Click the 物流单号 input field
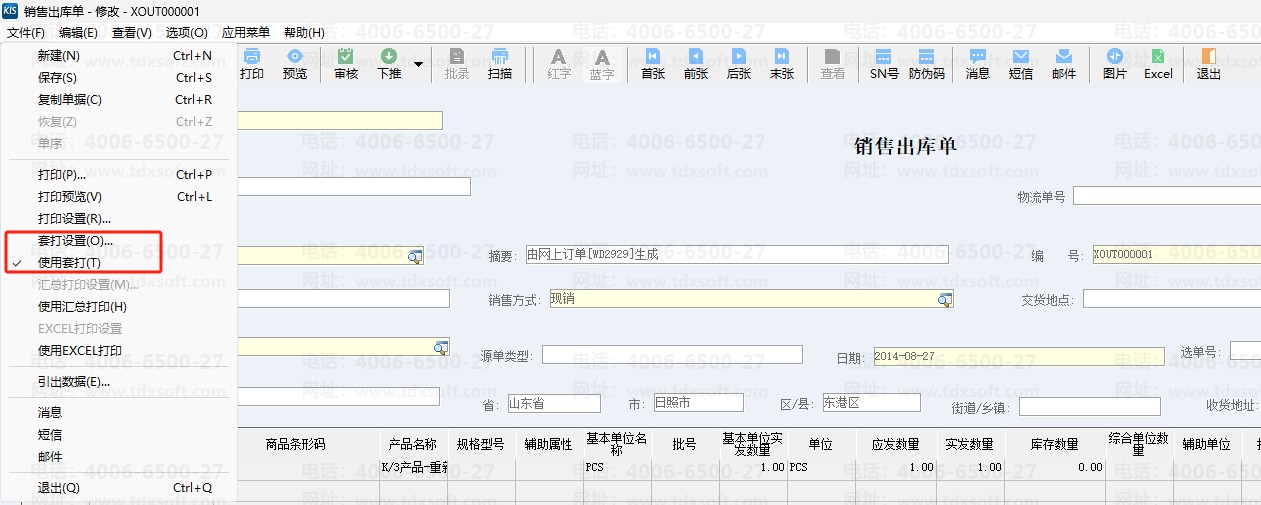 coord(1167,195)
